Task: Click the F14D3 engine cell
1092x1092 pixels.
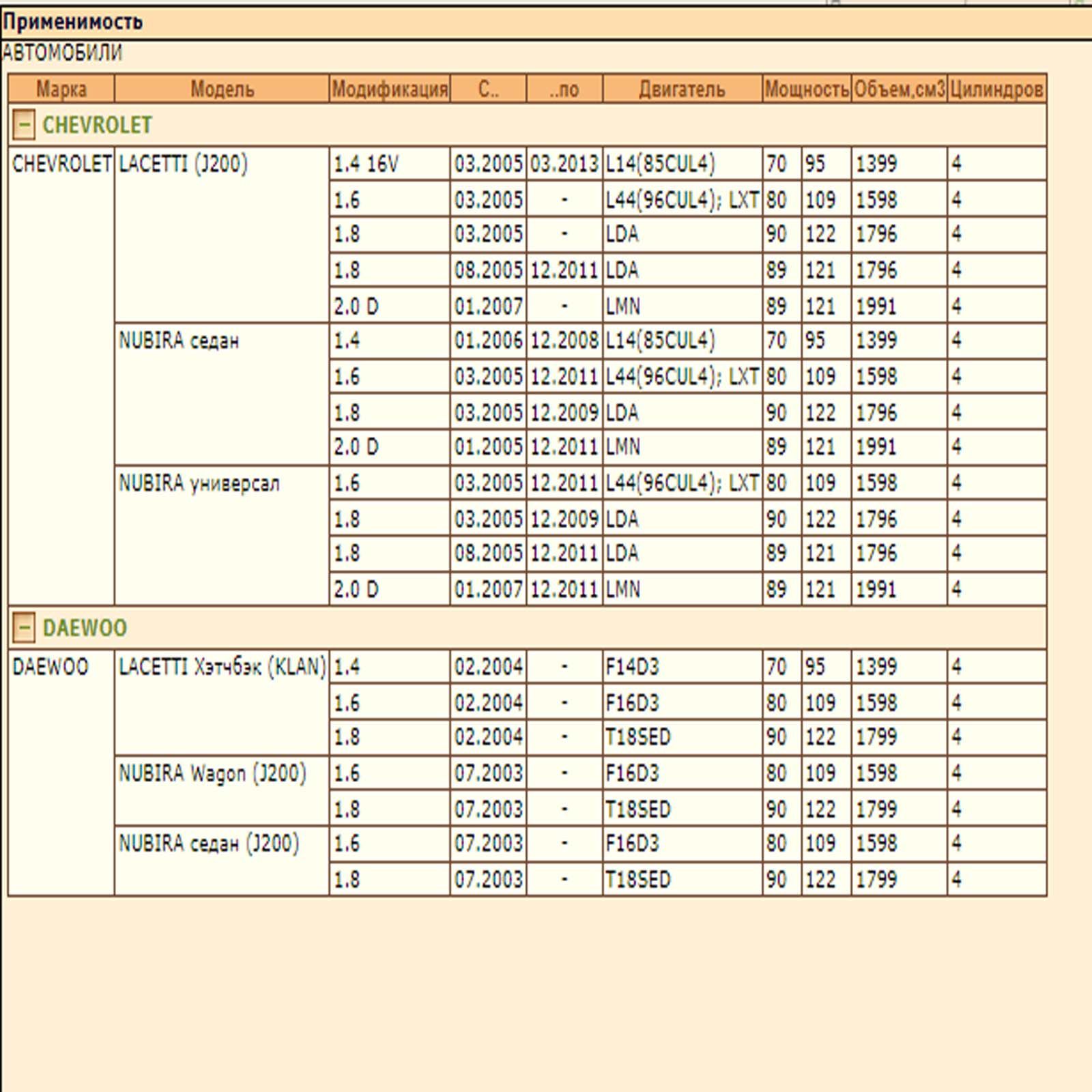Action: tap(682, 666)
